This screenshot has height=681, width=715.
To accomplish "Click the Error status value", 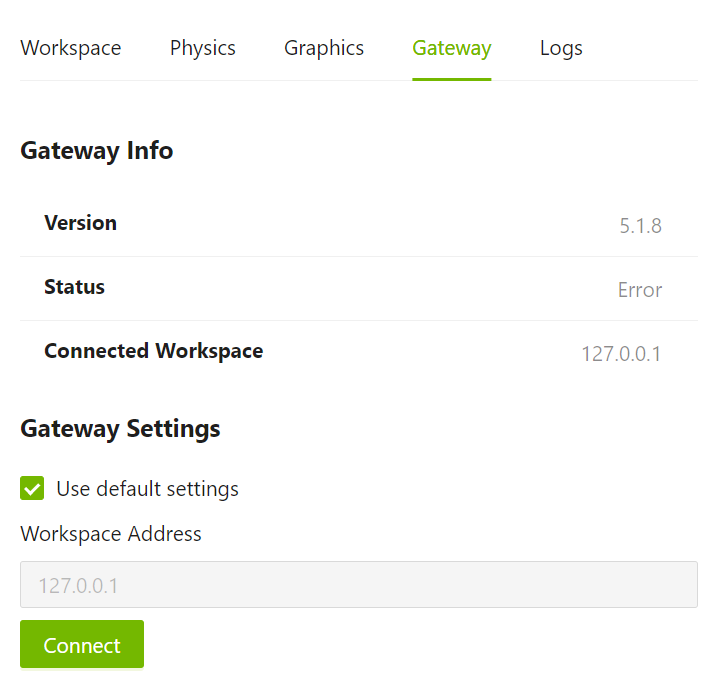I will [639, 290].
